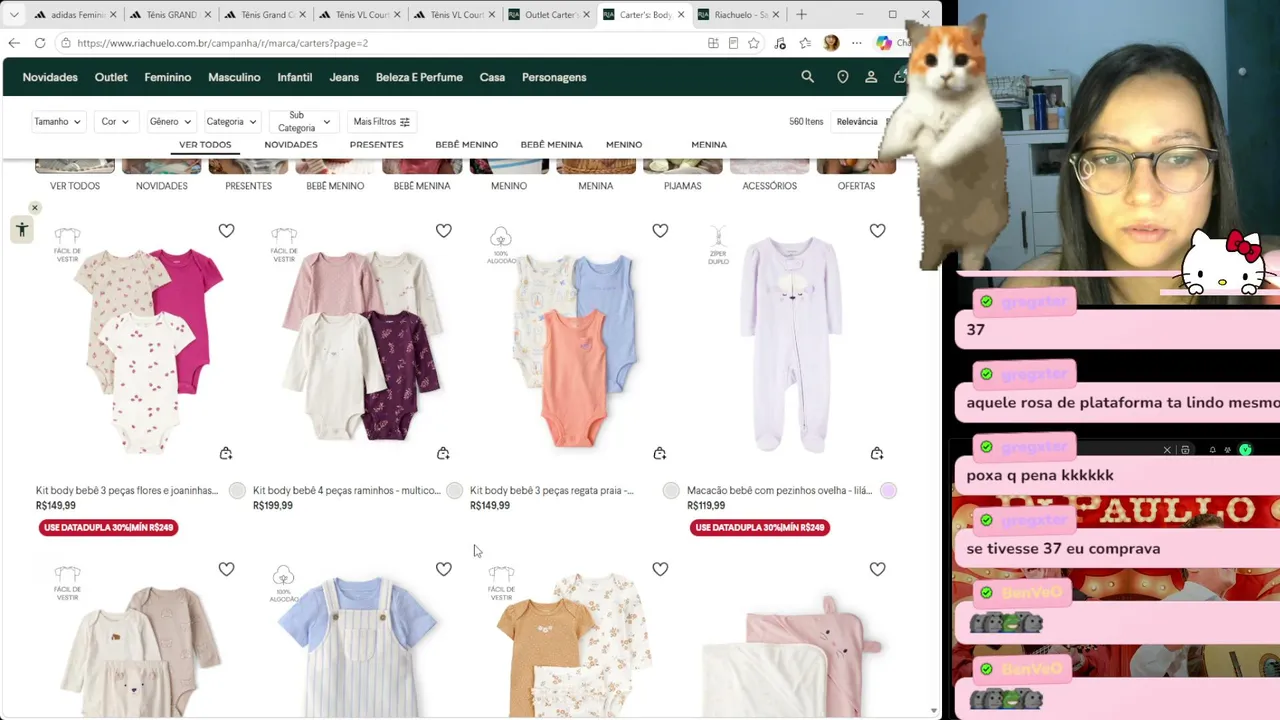The image size is (1280, 720).
Task: Open the Feminino menu
Action: click(167, 77)
